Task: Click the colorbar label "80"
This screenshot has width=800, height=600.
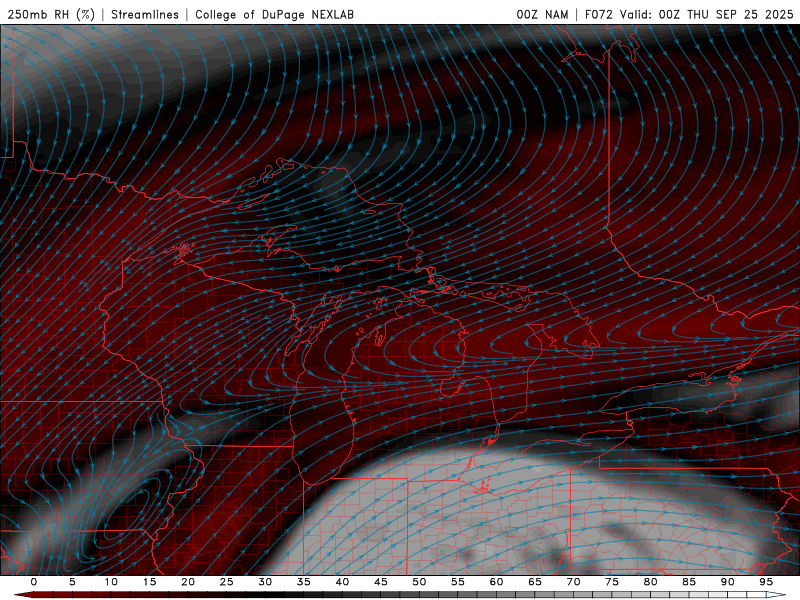Action: 650,582
